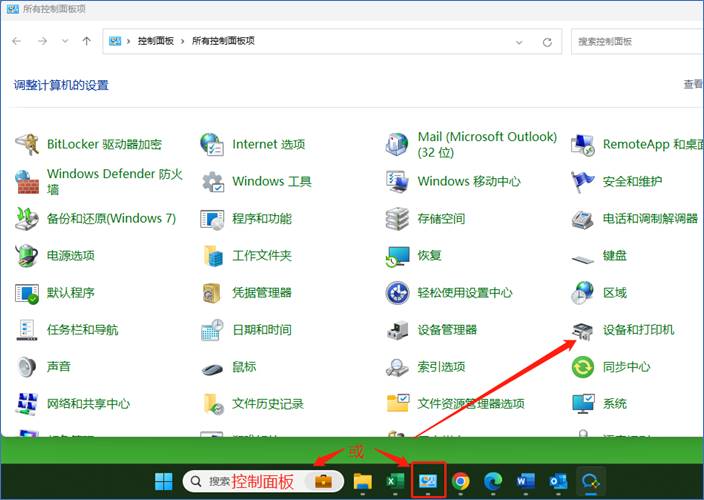Click the RemoteApp 和桌面 icon
Screen dimensions: 704x500
(x=583, y=145)
